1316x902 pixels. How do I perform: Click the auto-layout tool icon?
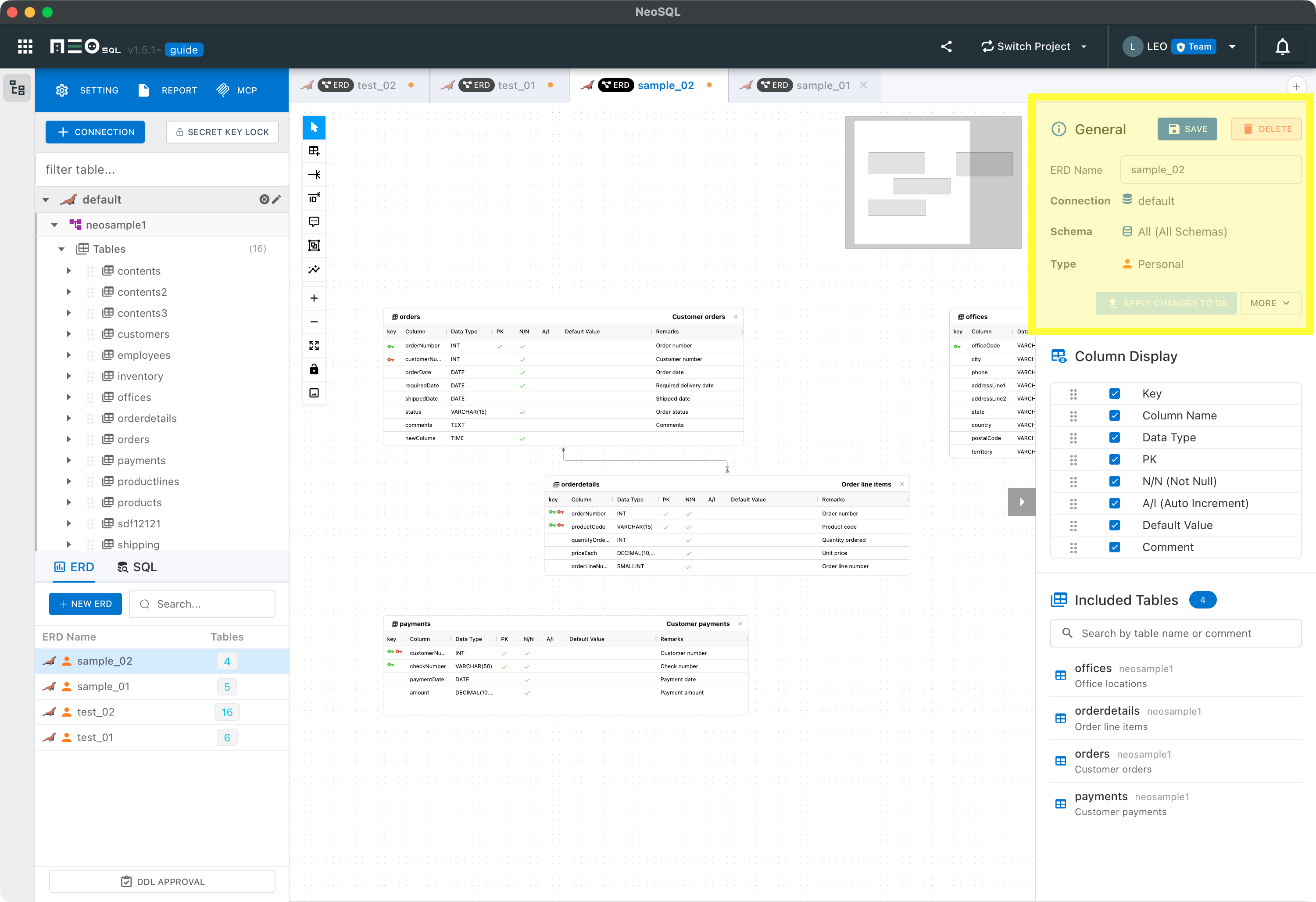pos(314,269)
